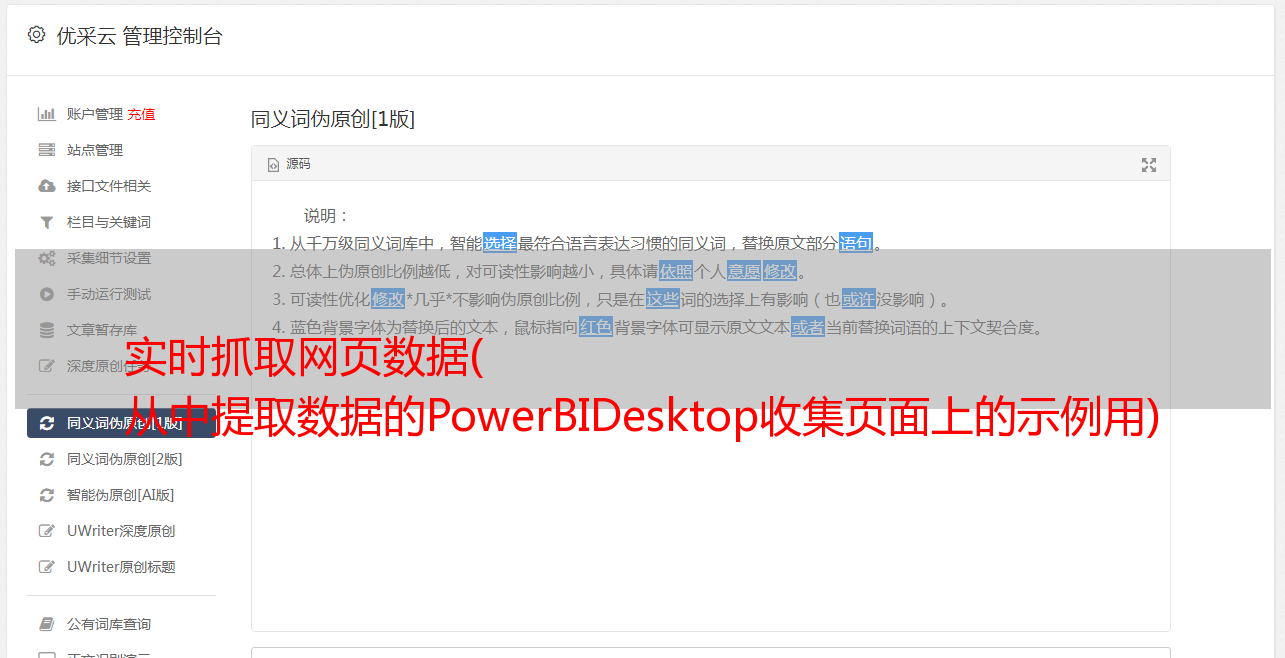
Task: Click the edit icon beside UWriter深度原创
Action: pyautogui.click(x=46, y=531)
